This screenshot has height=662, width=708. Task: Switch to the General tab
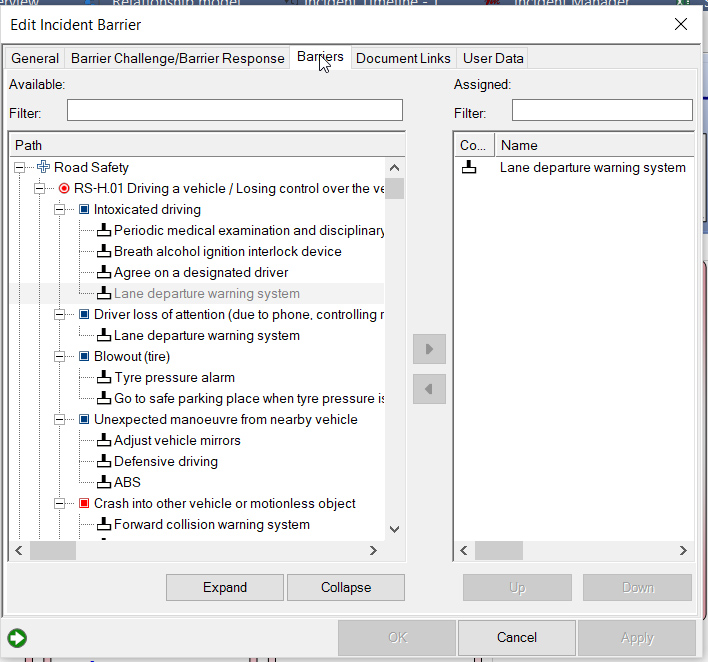pyautogui.click(x=35, y=58)
